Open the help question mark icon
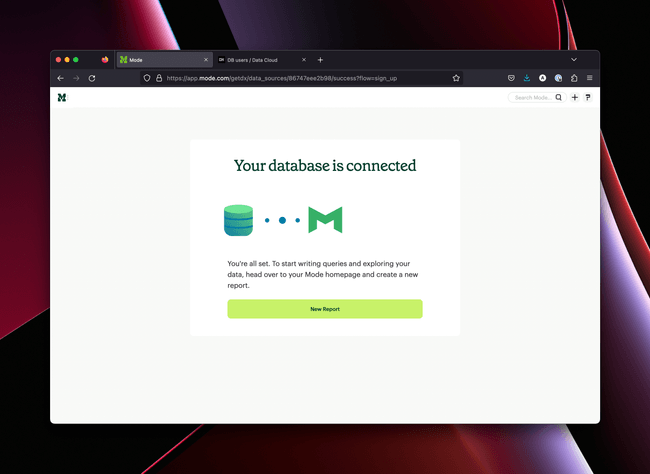Screen dimensions: 650x474 588,98
